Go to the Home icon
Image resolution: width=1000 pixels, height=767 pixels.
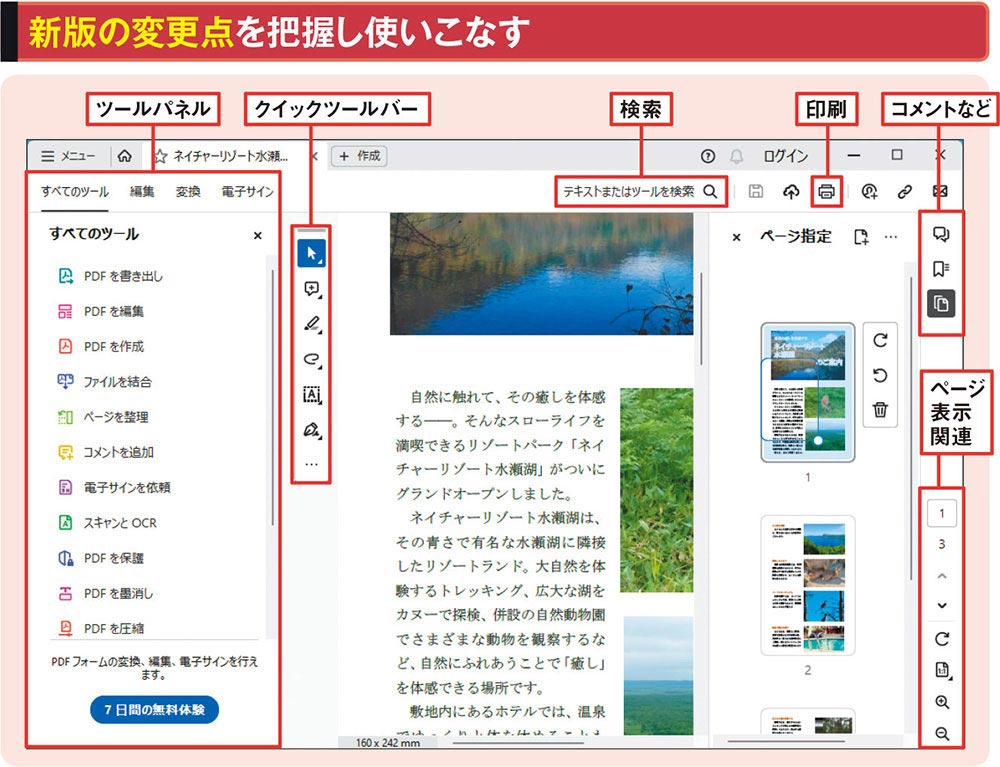click(125, 156)
